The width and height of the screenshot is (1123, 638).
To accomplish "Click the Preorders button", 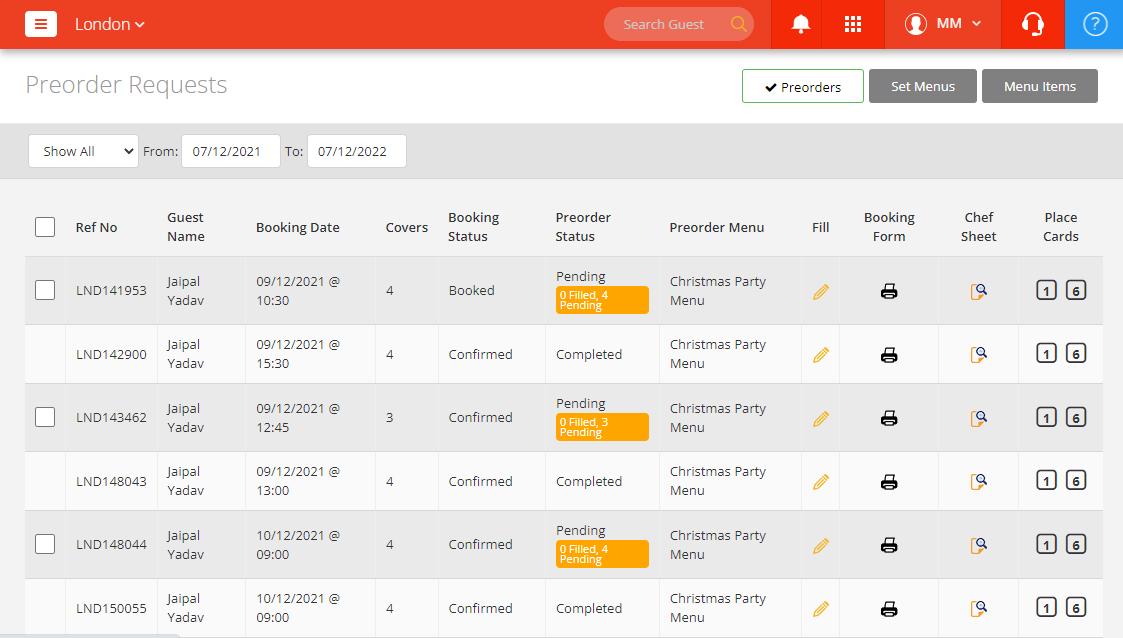I will [x=802, y=86].
